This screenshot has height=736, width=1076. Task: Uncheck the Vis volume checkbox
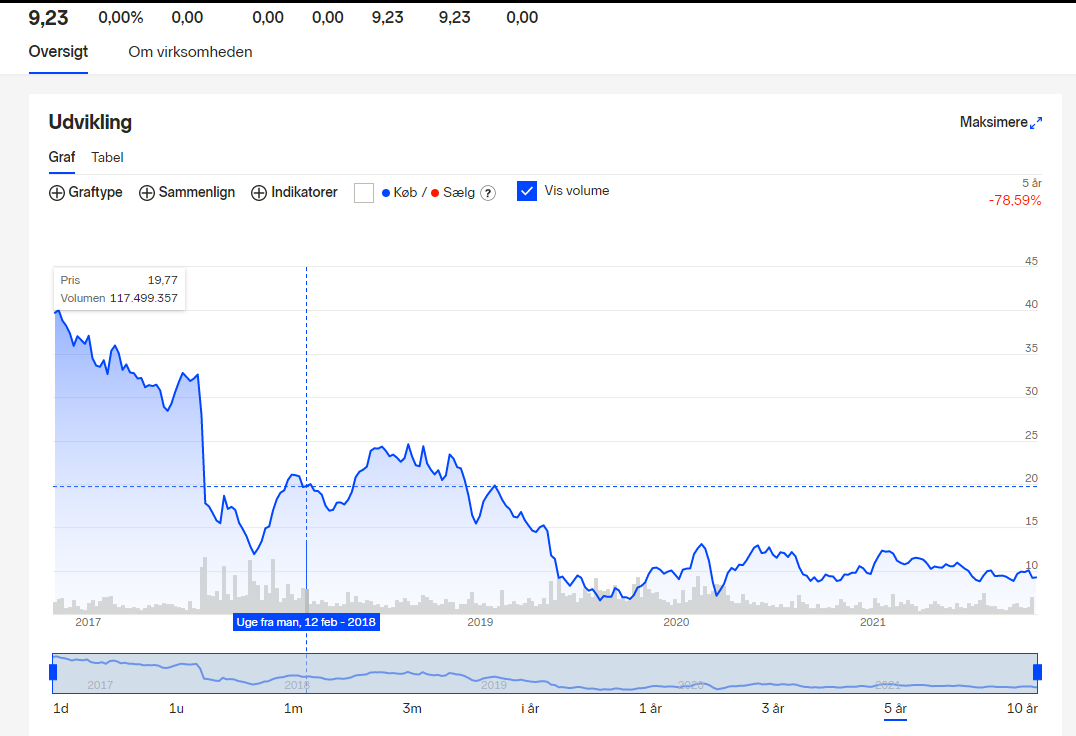[x=527, y=191]
